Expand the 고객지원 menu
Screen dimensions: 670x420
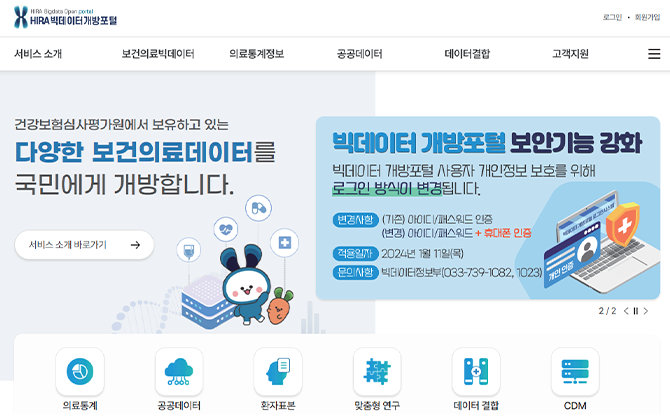tap(570, 54)
